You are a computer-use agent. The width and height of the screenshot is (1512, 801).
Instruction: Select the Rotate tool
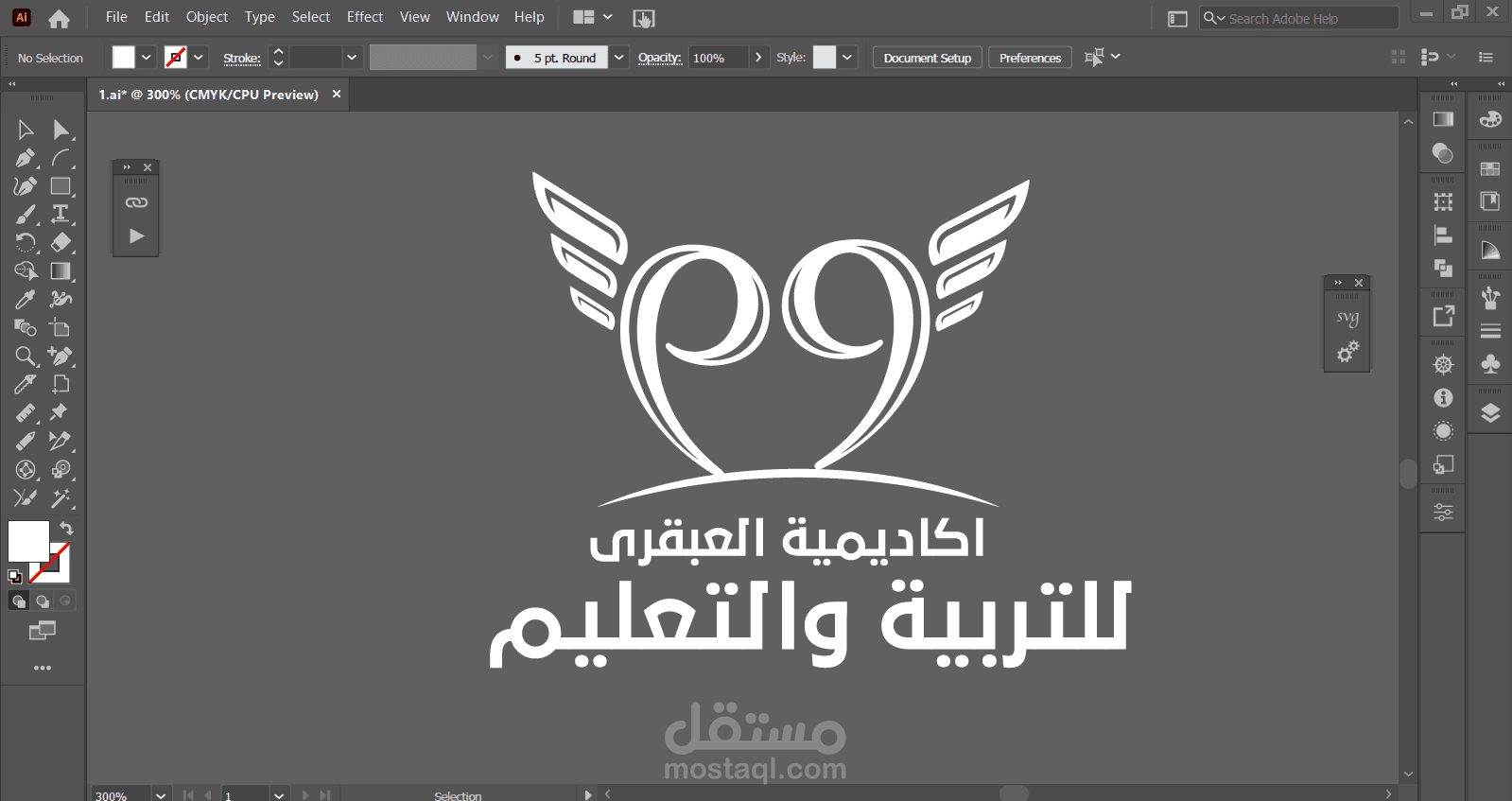[26, 243]
